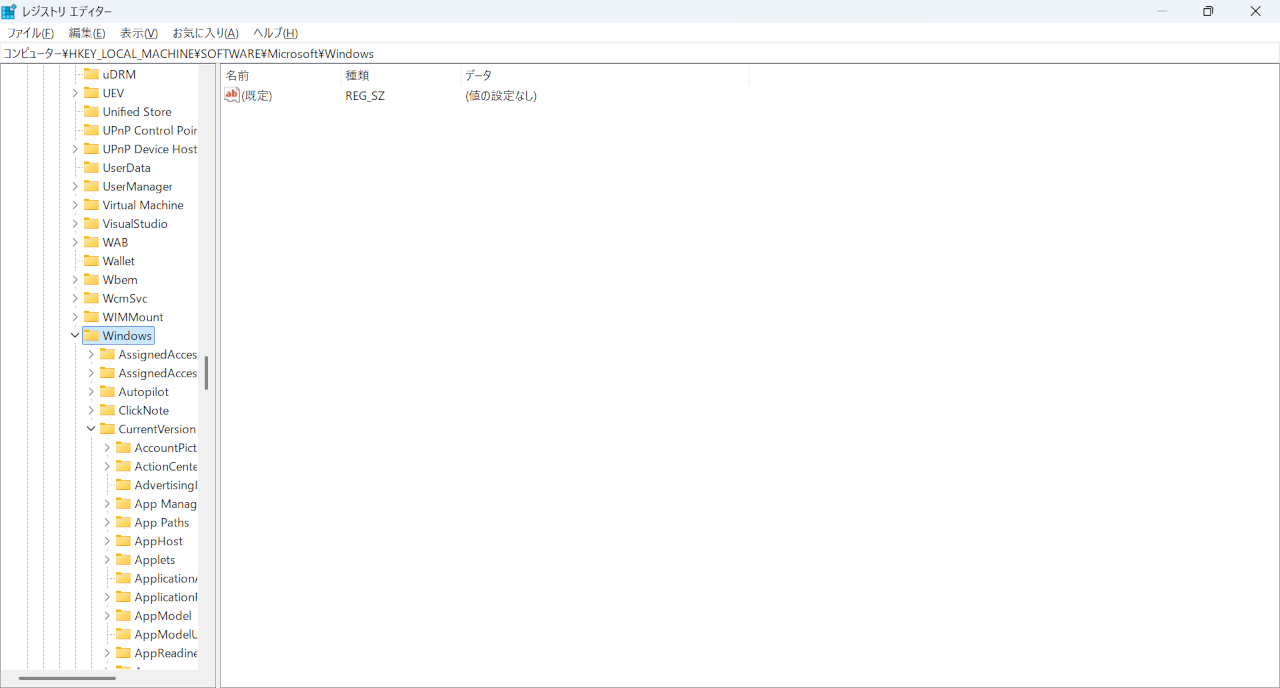Viewport: 1280px width, 688px height.
Task: Click the ClickNote folder icon
Action: coord(107,410)
